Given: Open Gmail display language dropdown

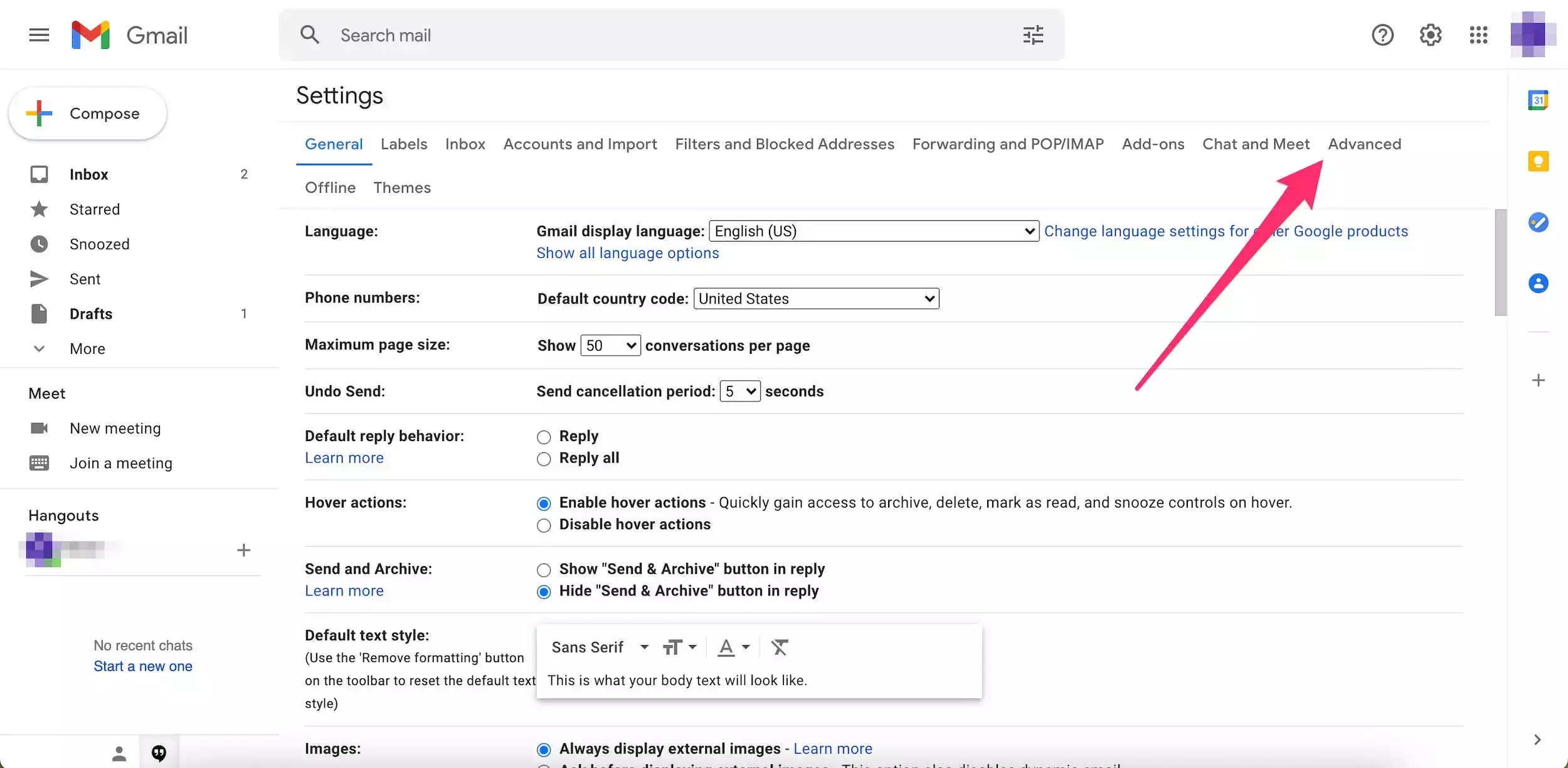Looking at the screenshot, I should tap(874, 231).
